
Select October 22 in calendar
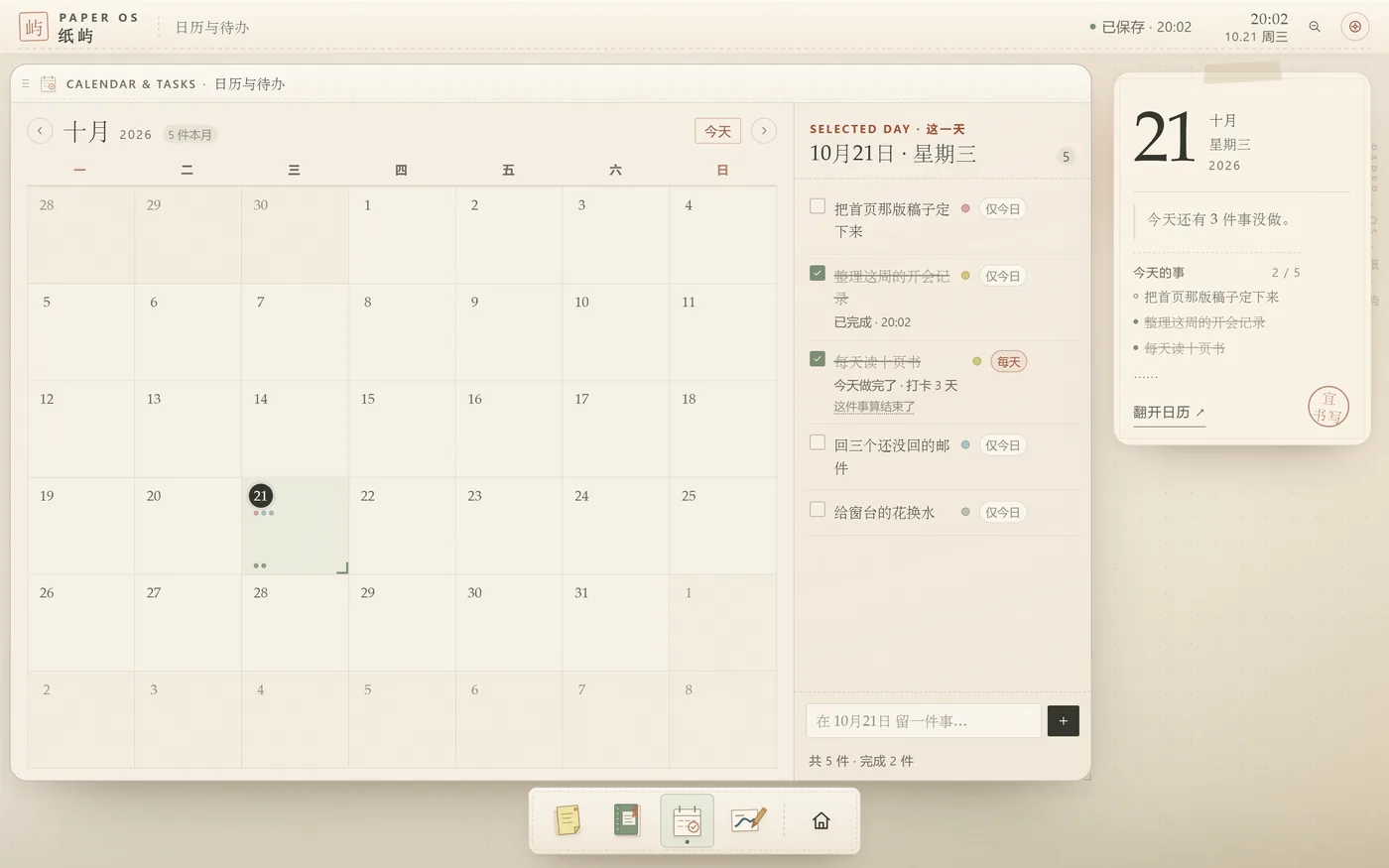point(402,526)
